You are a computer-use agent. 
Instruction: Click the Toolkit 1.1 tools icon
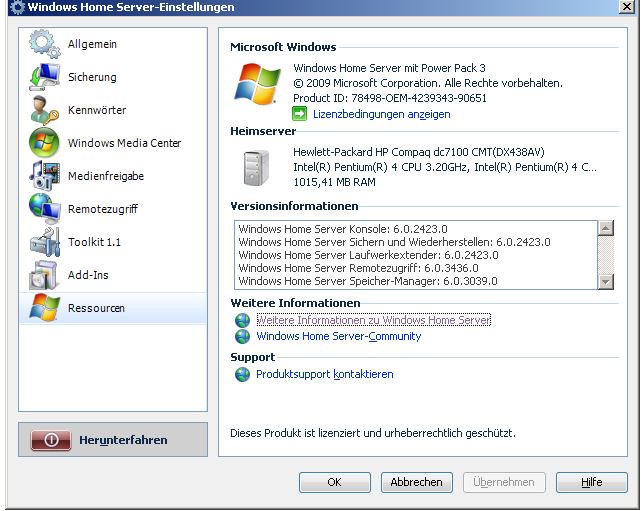(x=44, y=242)
